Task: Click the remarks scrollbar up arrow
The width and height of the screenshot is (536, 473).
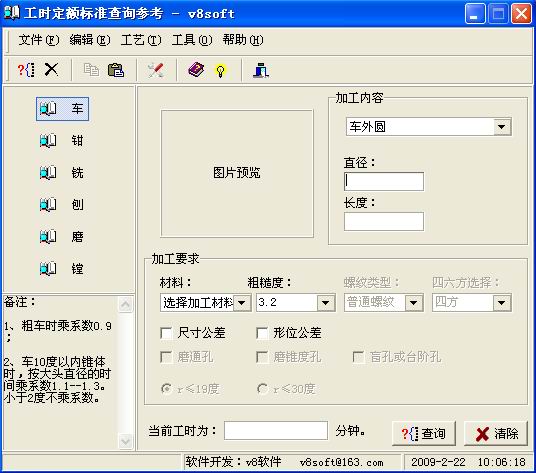Action: (125, 304)
